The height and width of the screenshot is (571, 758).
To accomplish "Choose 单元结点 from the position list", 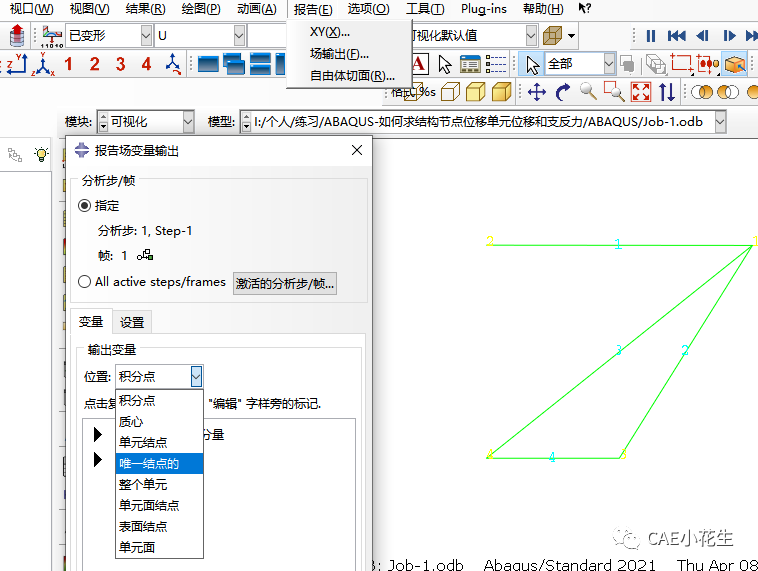I will pos(159,442).
